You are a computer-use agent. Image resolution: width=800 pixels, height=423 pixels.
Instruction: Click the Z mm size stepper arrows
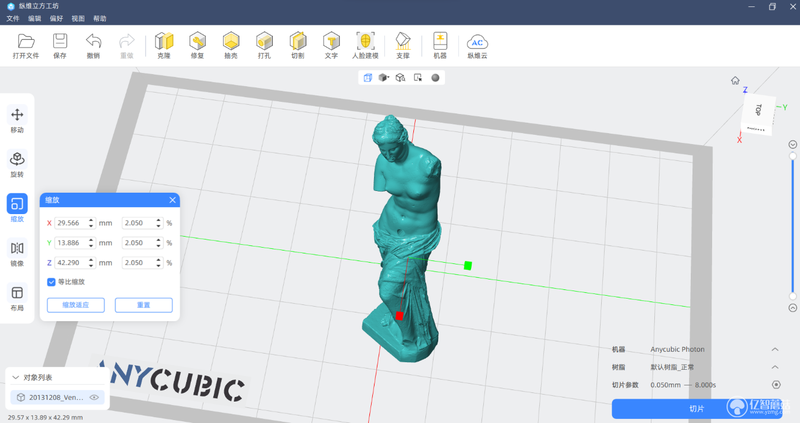pyautogui.click(x=91, y=263)
